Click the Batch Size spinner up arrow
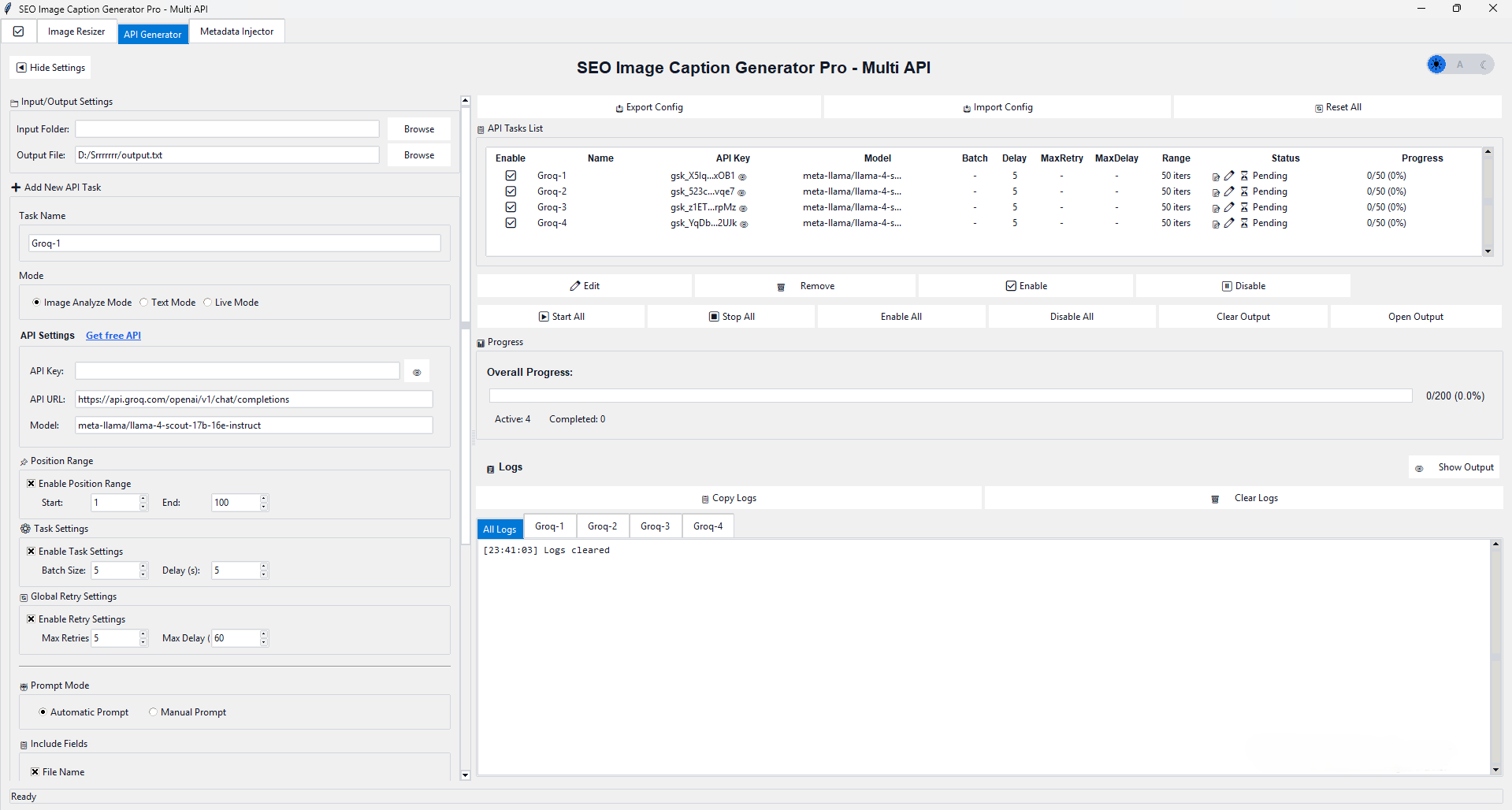This screenshot has width=1512, height=810. pos(143,567)
